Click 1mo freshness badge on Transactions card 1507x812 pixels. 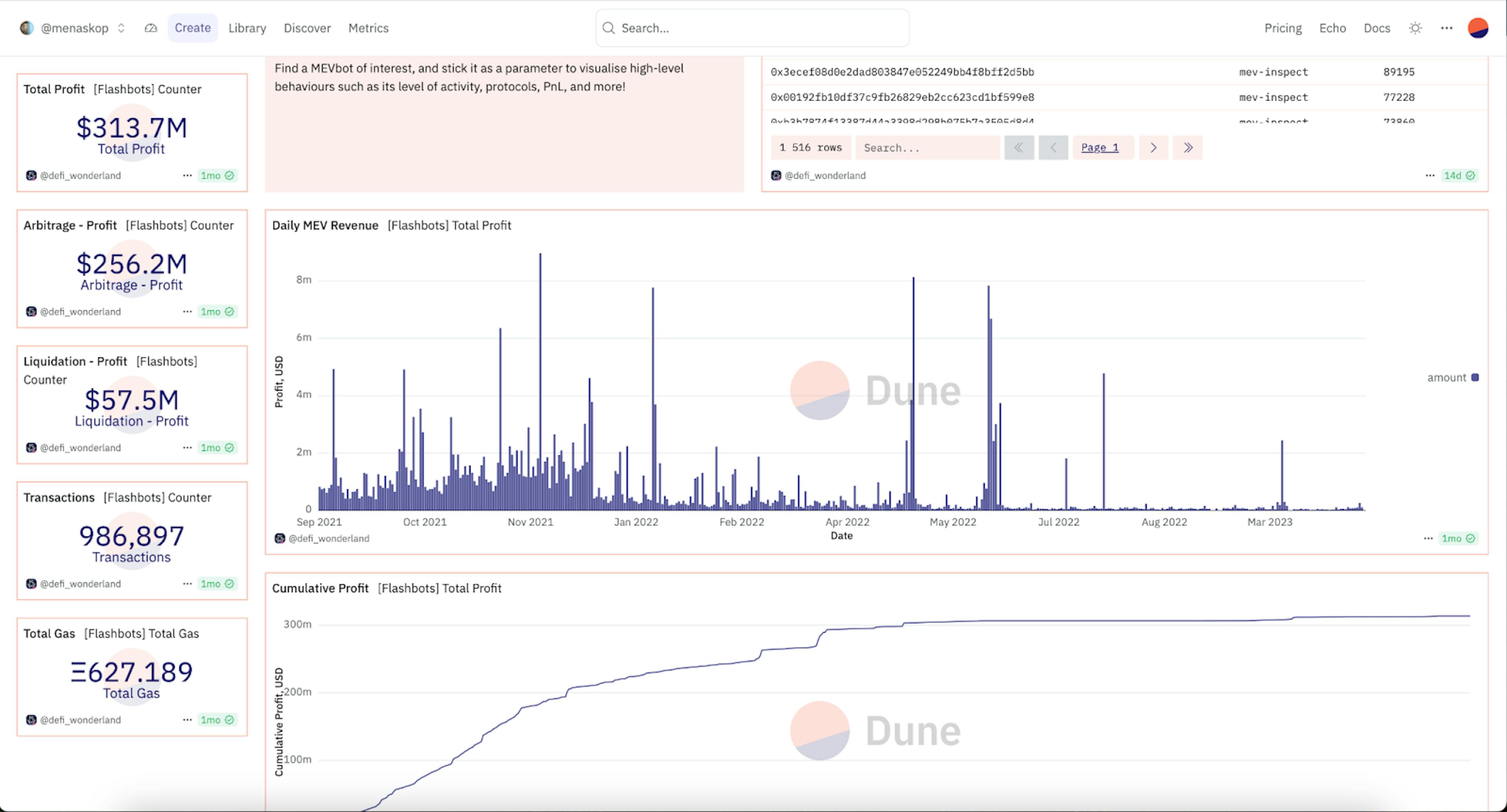pyautogui.click(x=217, y=584)
